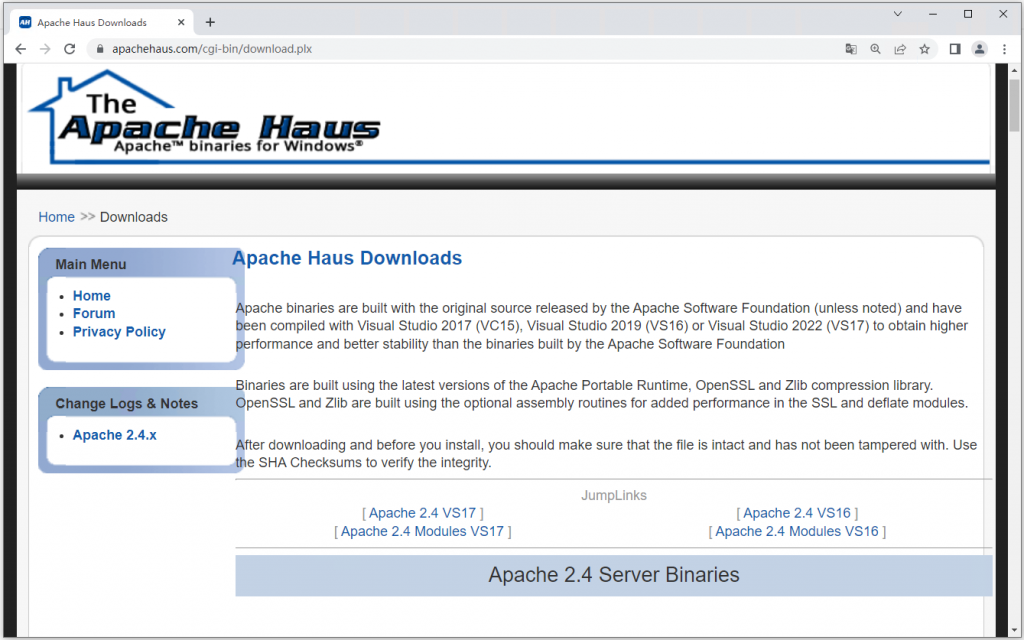1024x640 pixels.
Task: Bookmark this page with the star
Action: tap(925, 49)
